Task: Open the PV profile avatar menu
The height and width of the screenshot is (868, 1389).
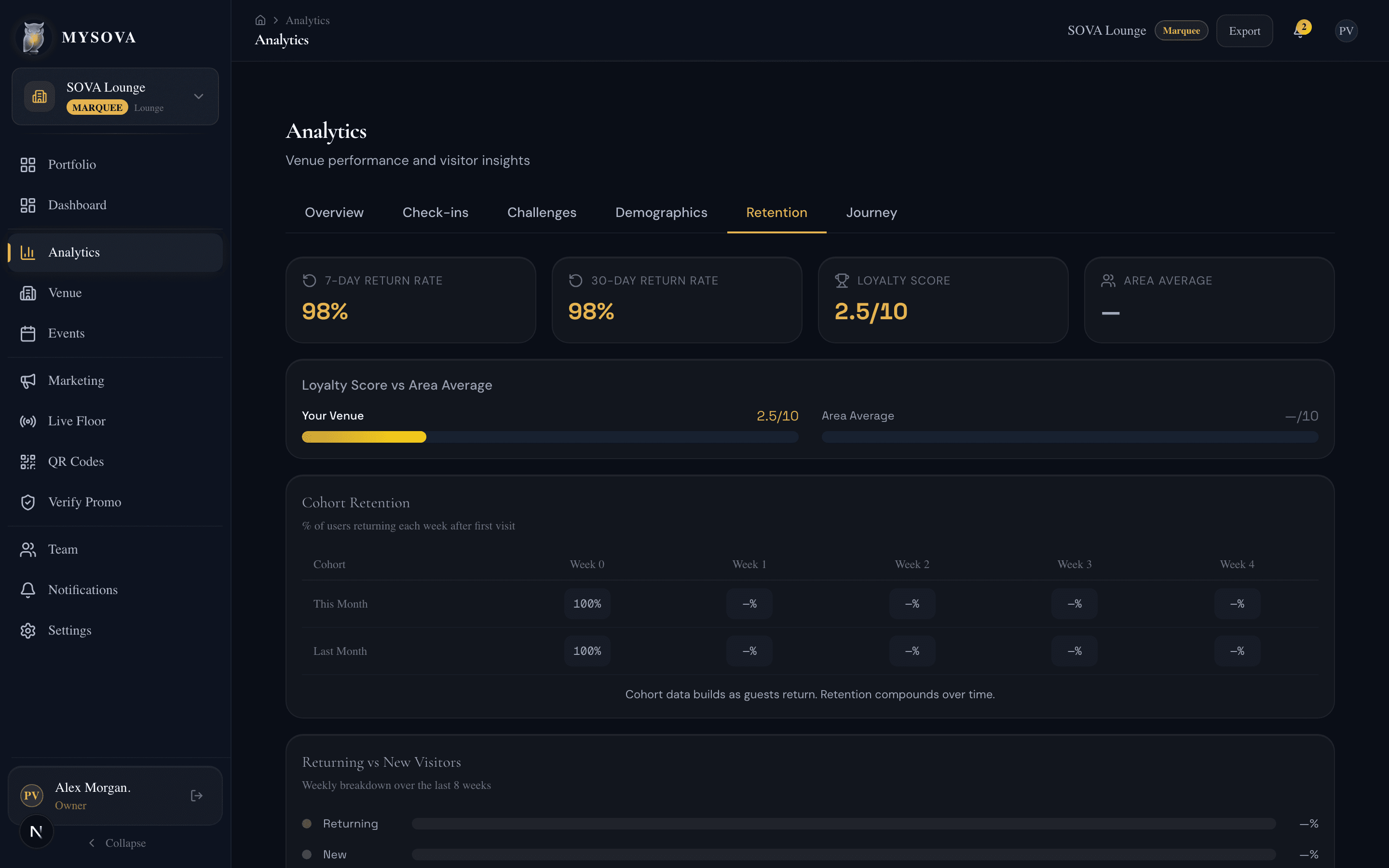Action: click(1346, 30)
